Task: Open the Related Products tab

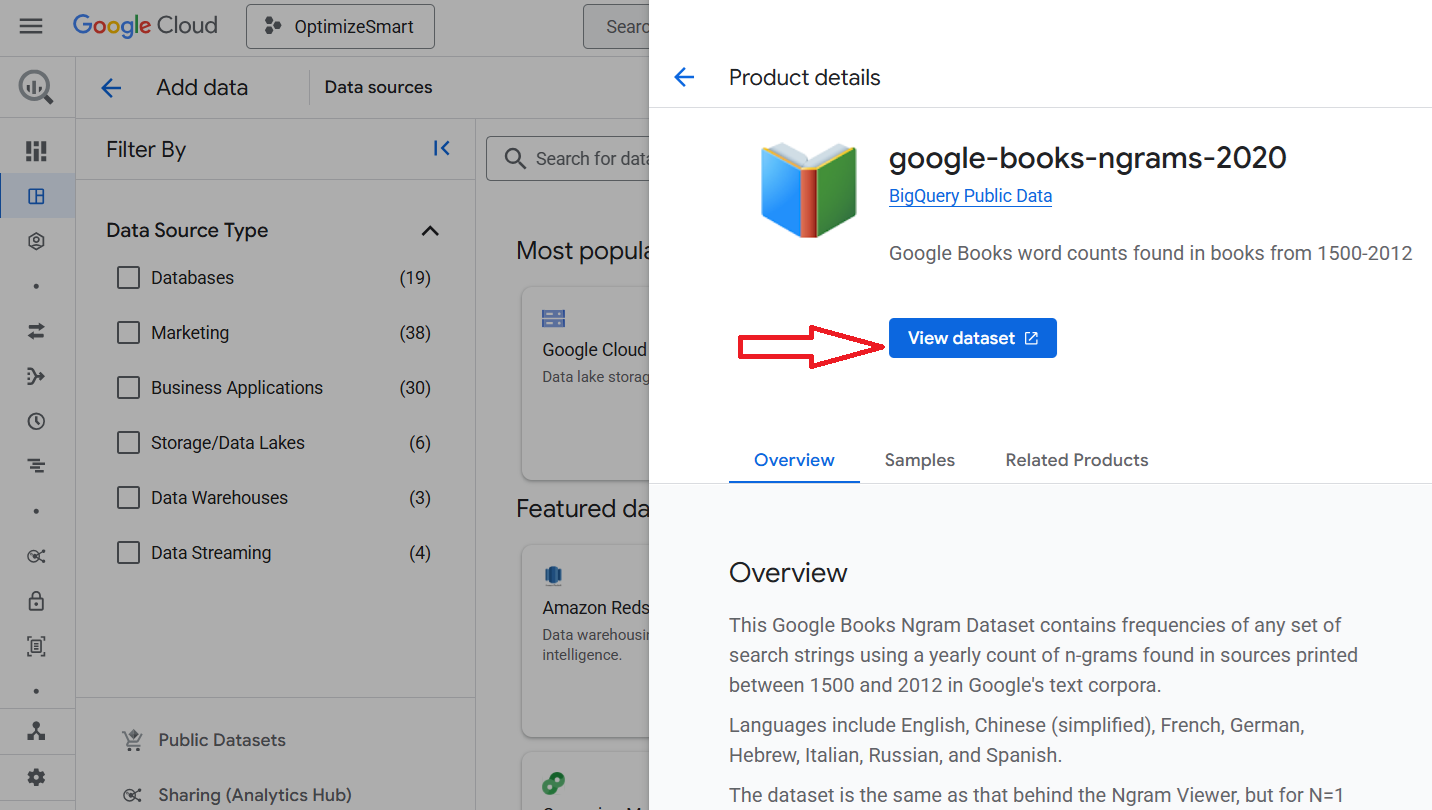Action: point(1076,460)
